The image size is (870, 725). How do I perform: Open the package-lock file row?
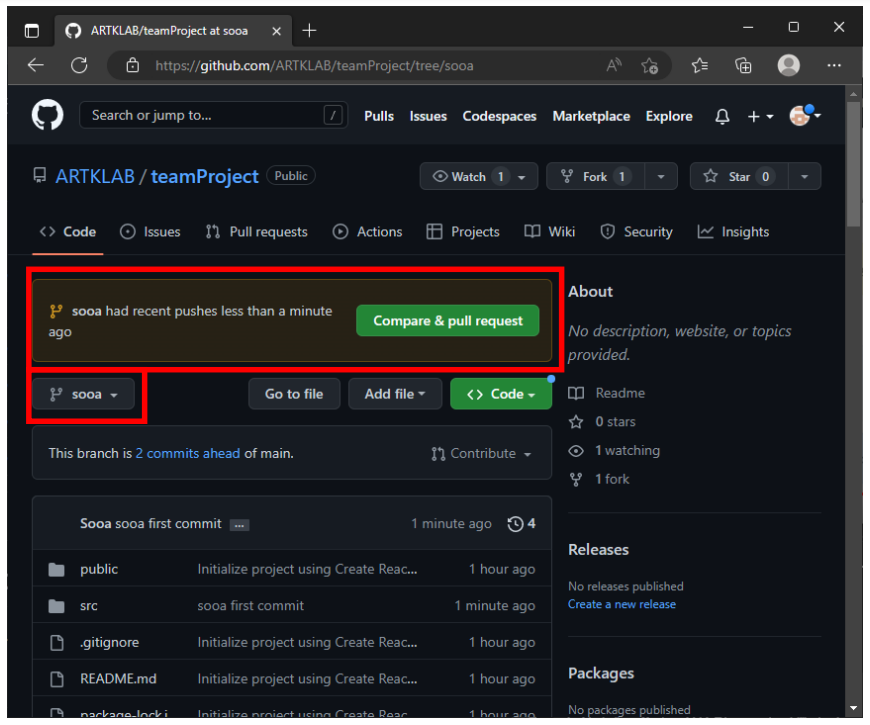tap(292, 708)
